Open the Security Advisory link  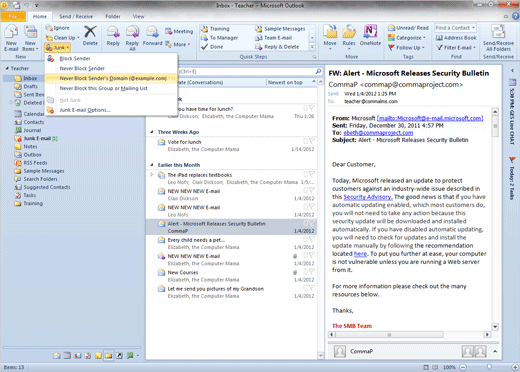coord(368,197)
